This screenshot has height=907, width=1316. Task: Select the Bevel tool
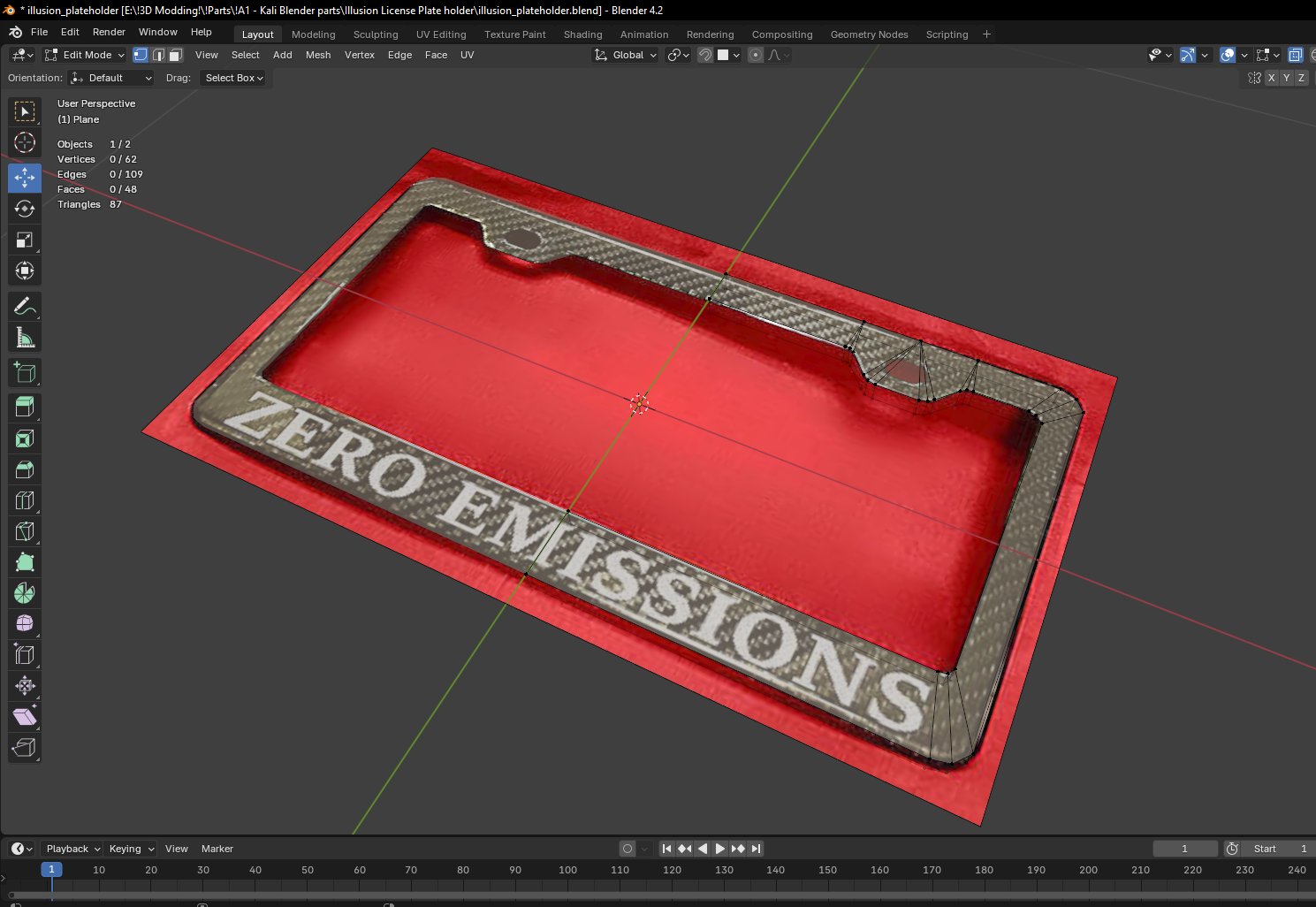(25, 469)
